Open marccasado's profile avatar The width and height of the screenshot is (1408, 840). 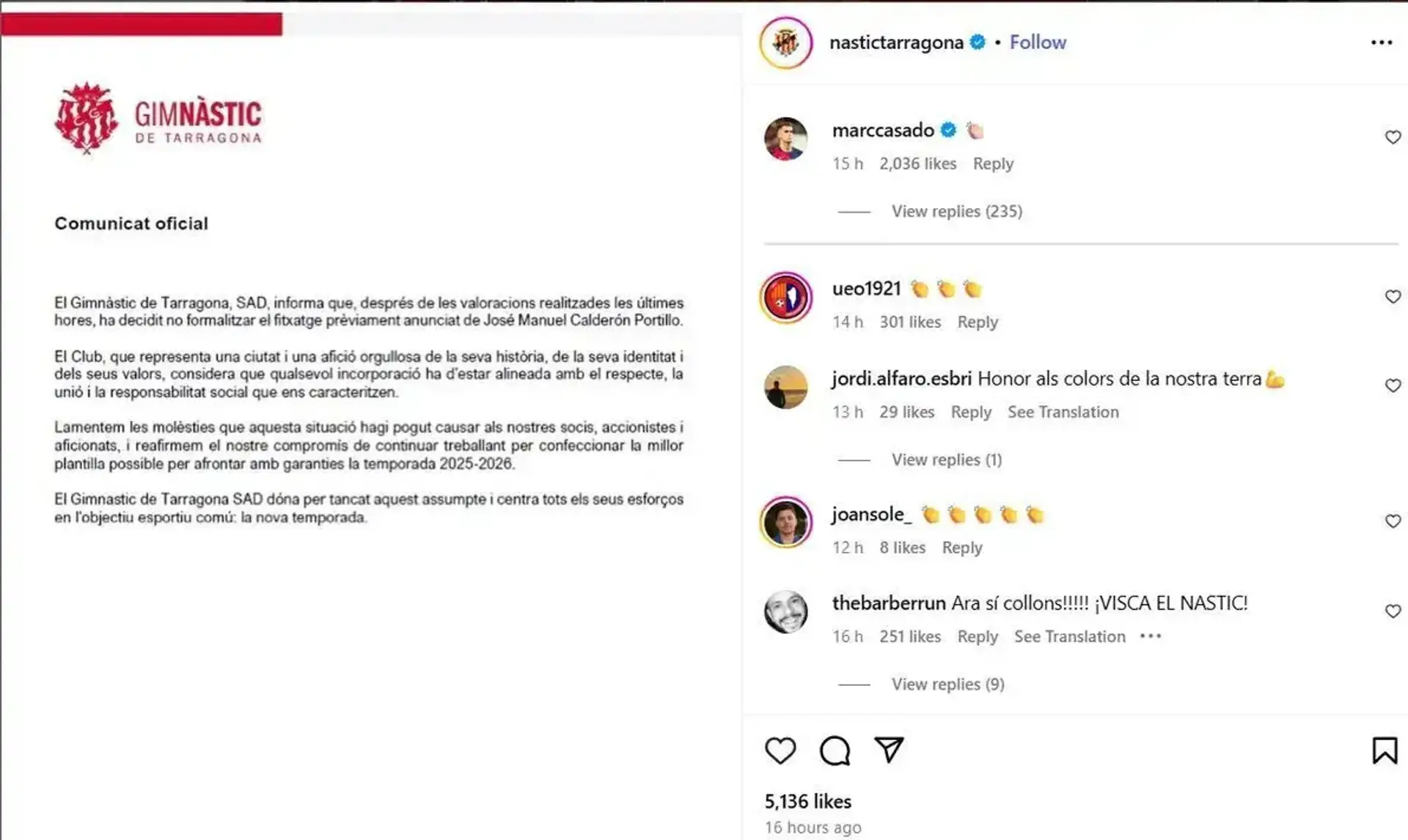point(785,139)
